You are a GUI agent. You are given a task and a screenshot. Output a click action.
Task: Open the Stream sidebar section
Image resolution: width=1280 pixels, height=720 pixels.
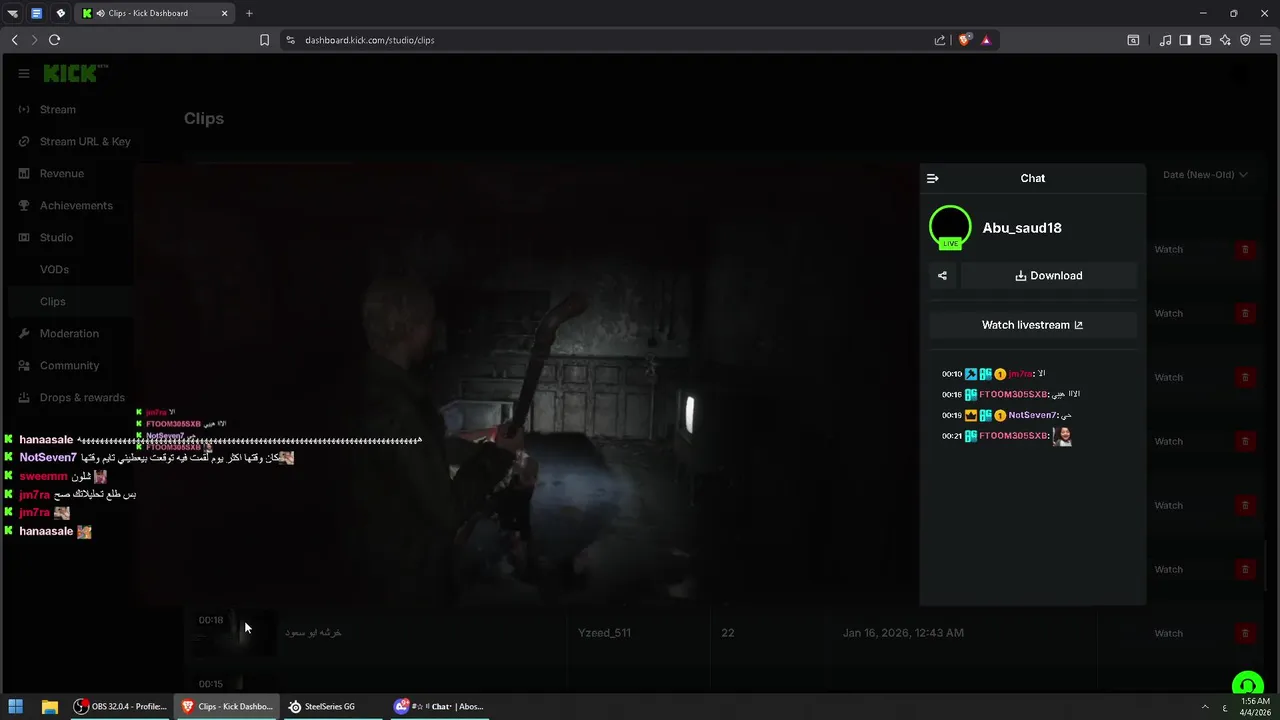58,109
